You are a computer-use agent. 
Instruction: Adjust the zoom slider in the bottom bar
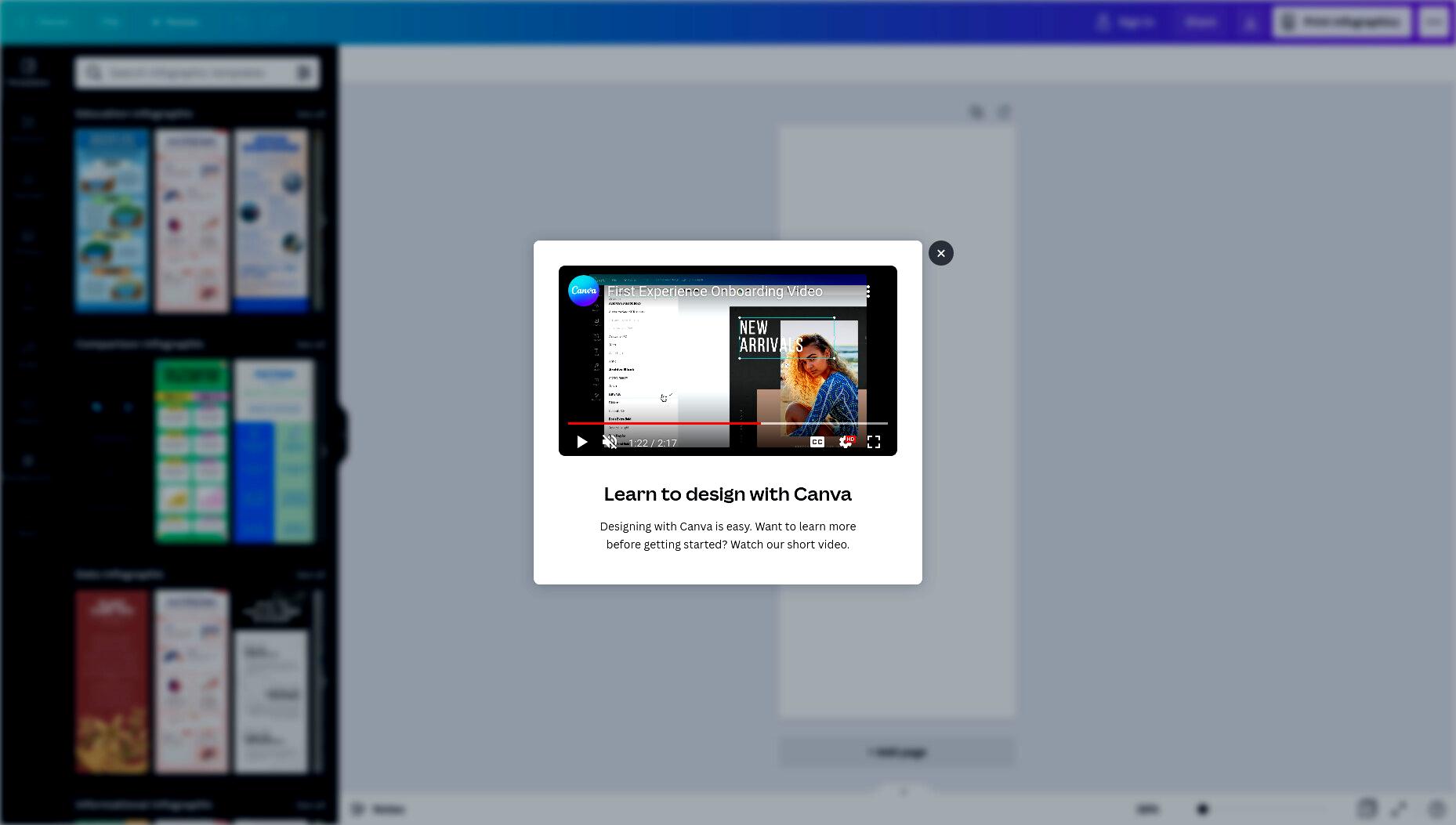point(1203,809)
